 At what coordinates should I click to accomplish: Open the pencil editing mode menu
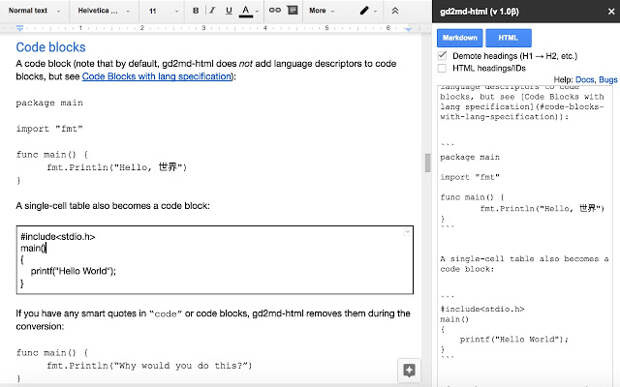[x=368, y=11]
